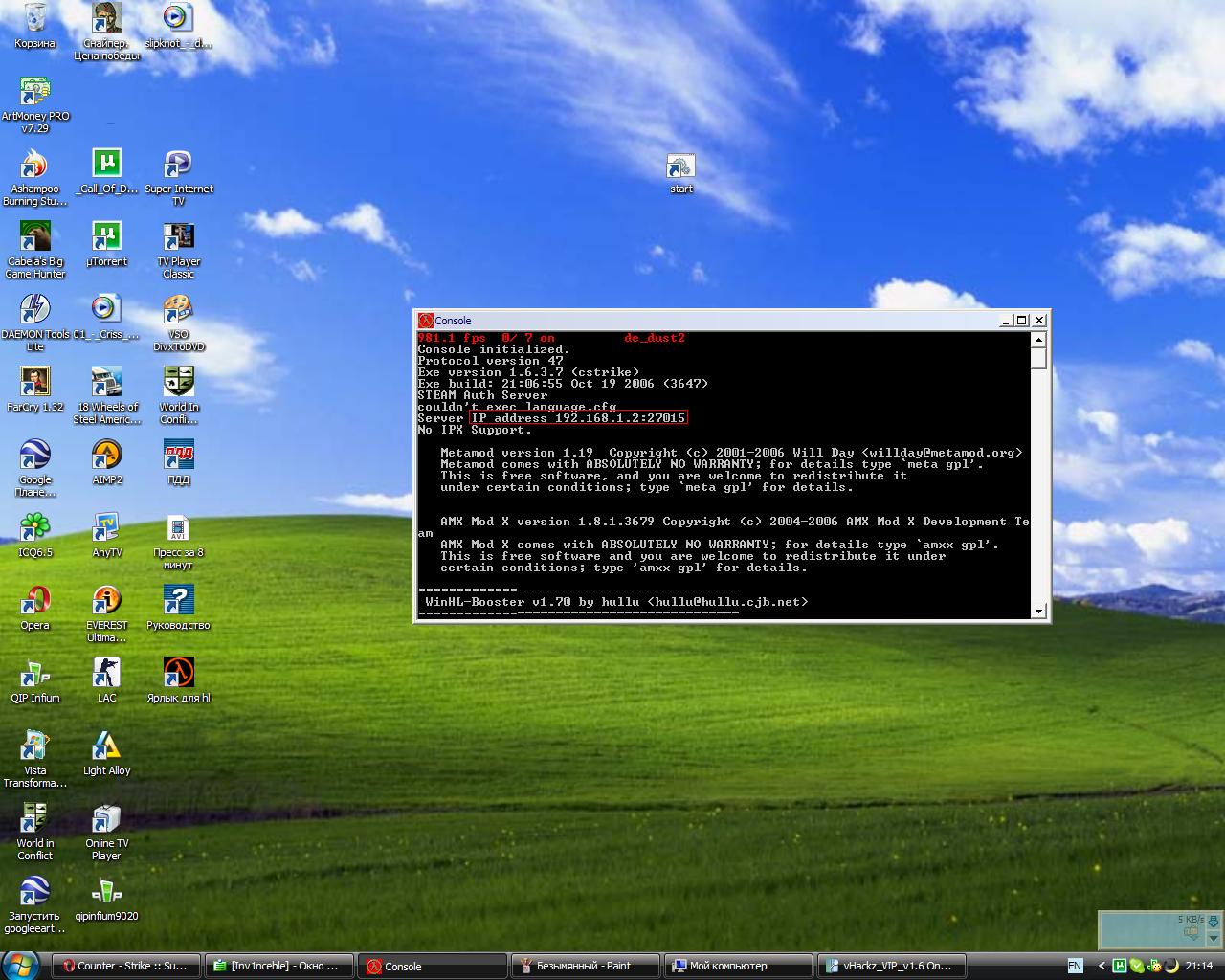
Task: Click the 'Protocol version 47' console line
Action: pyautogui.click(x=490, y=361)
